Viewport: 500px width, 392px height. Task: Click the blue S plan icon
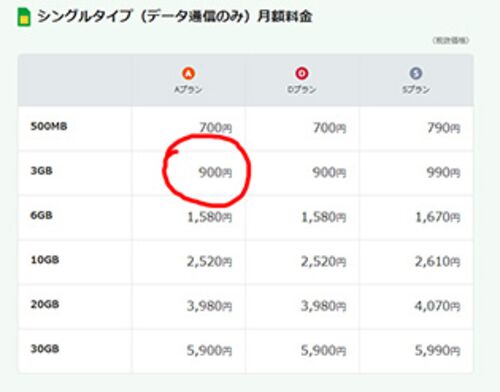416,73
